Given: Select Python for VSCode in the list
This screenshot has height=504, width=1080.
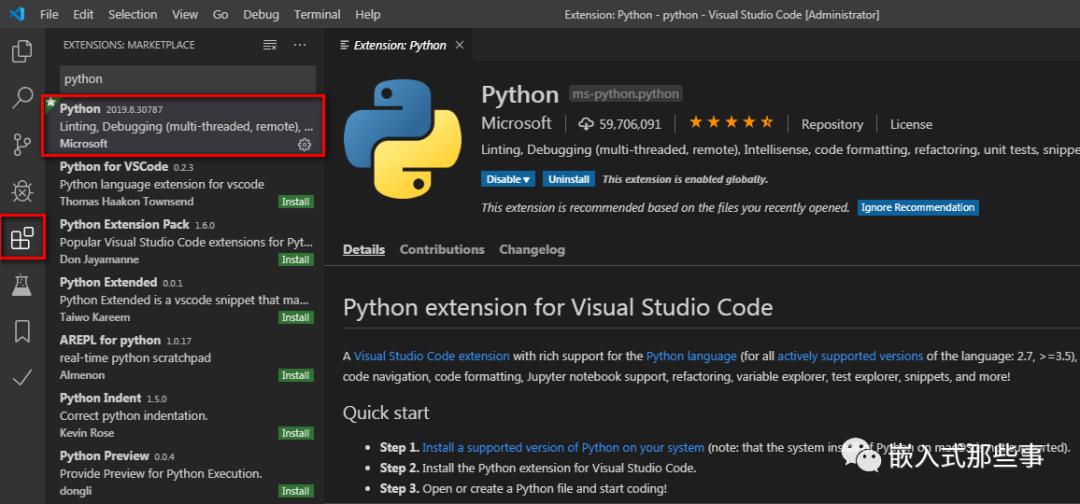Looking at the screenshot, I should [x=183, y=184].
